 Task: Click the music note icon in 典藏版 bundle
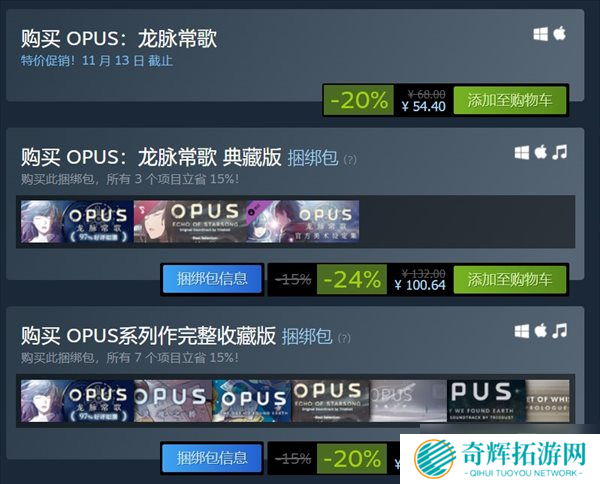(x=559, y=152)
